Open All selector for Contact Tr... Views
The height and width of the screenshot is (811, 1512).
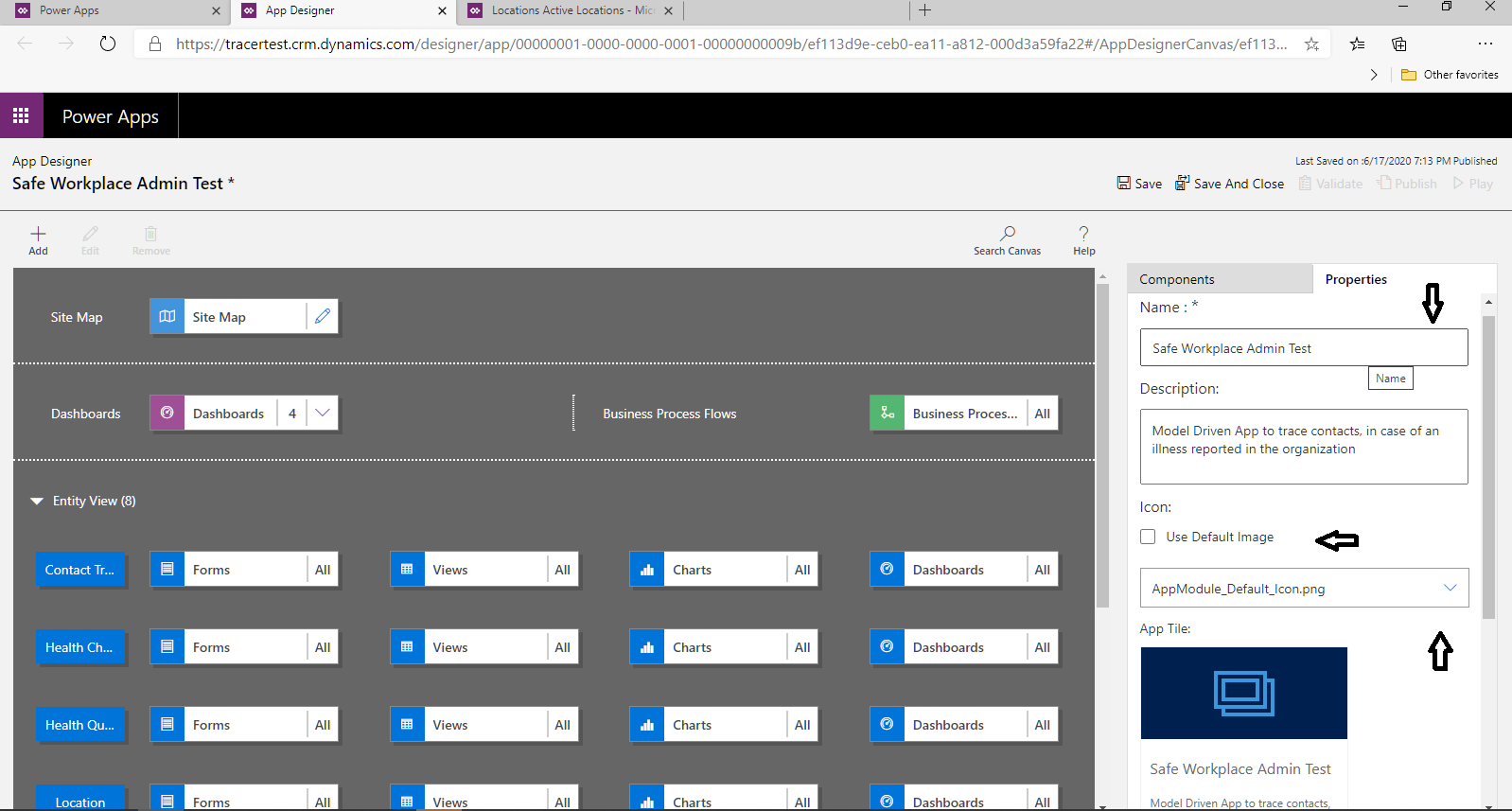(562, 569)
